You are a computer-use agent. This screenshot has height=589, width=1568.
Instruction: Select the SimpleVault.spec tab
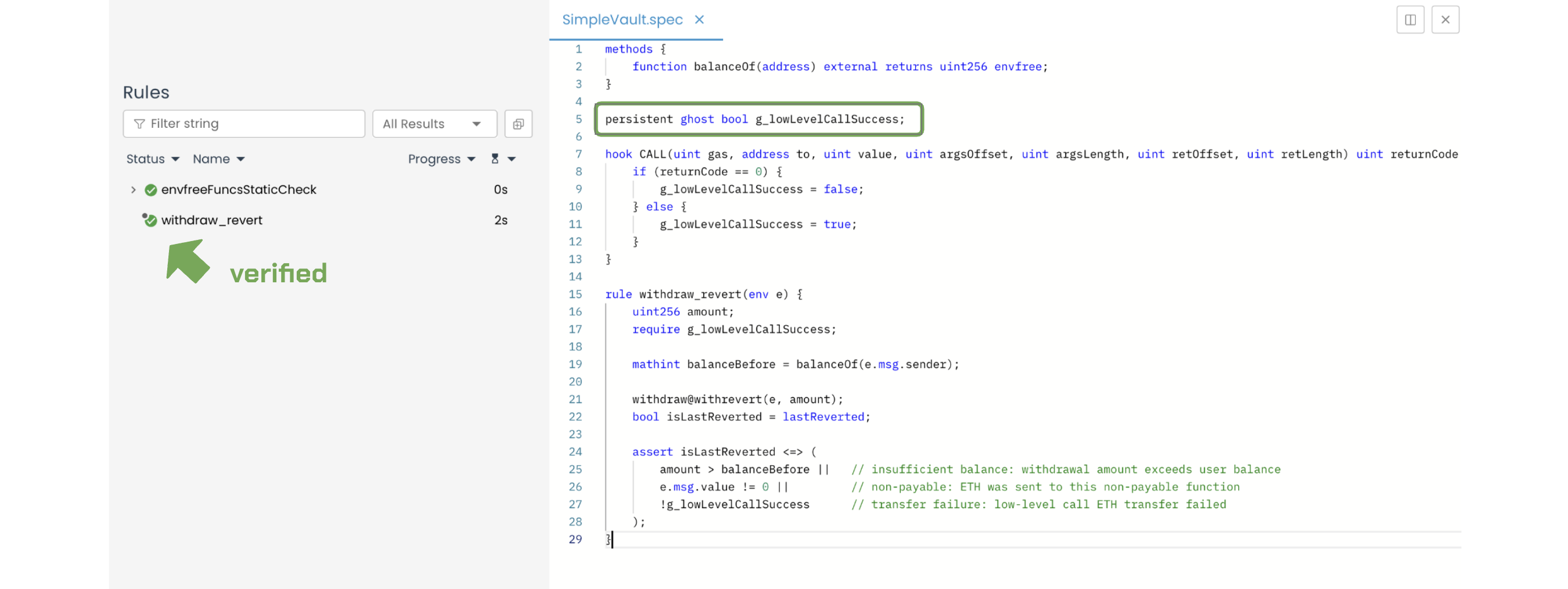[x=621, y=20]
